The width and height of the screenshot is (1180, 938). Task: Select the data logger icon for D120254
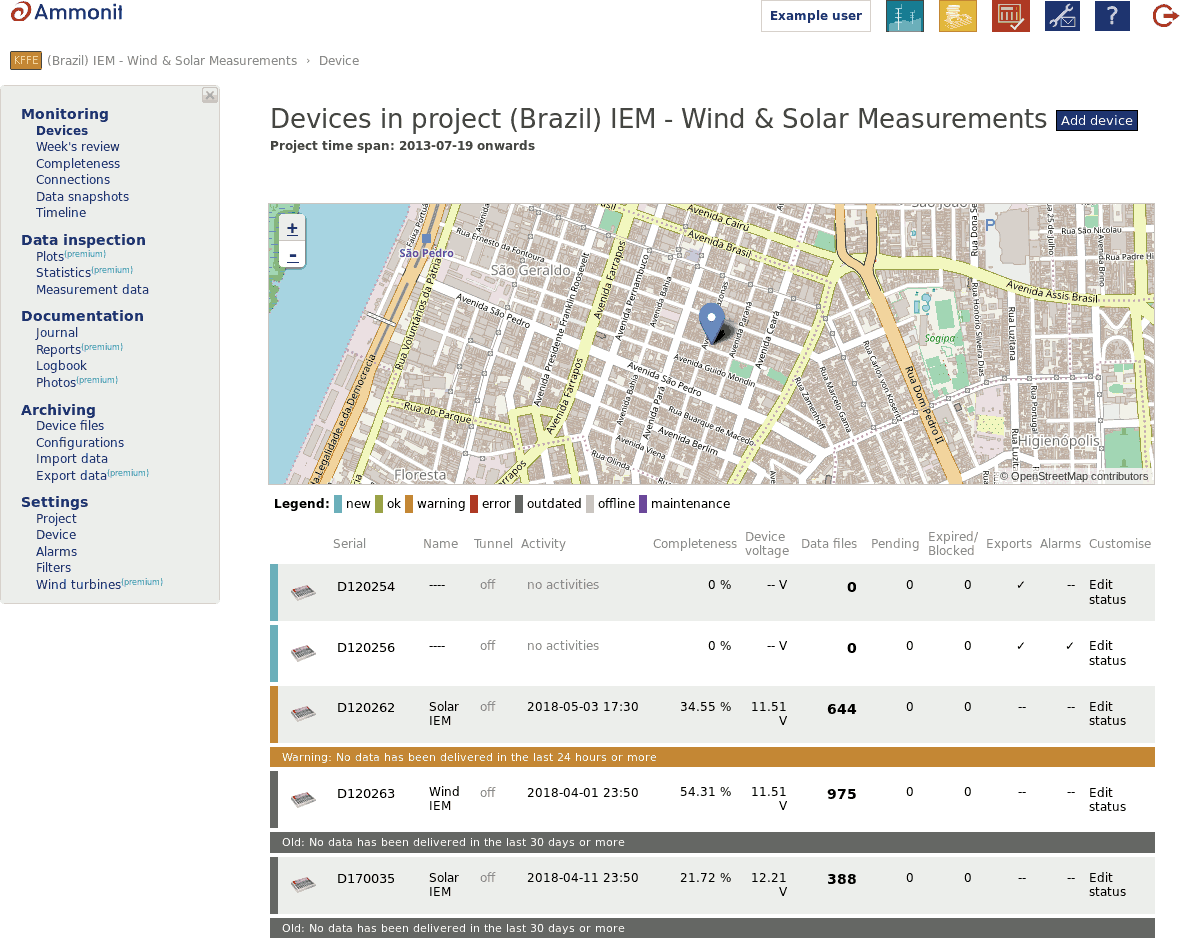click(303, 592)
